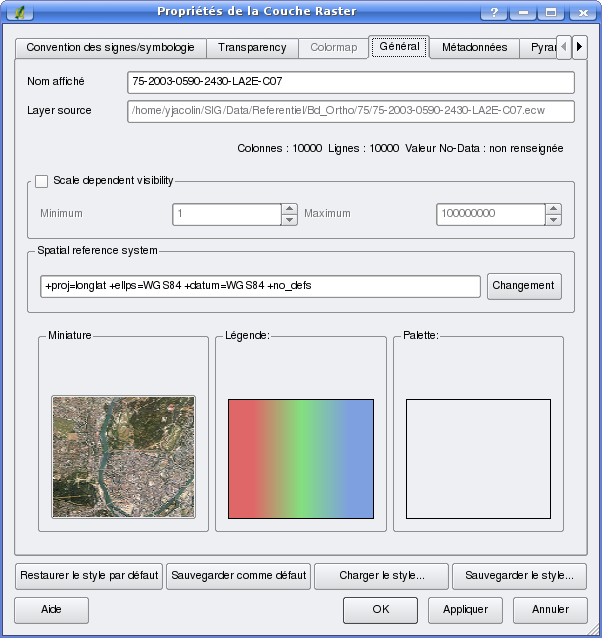
Task: Enable Scale dependent visibility checkbox
Action: [42, 181]
